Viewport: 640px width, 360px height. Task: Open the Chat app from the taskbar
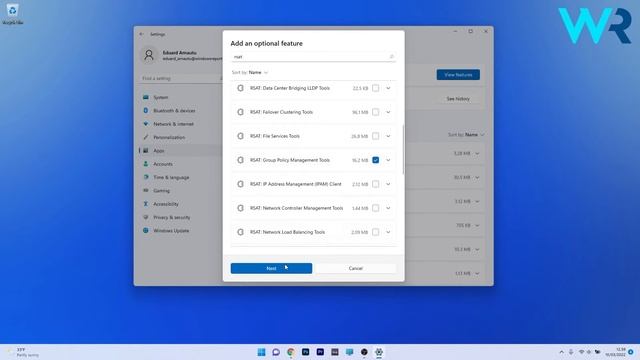coord(276,352)
